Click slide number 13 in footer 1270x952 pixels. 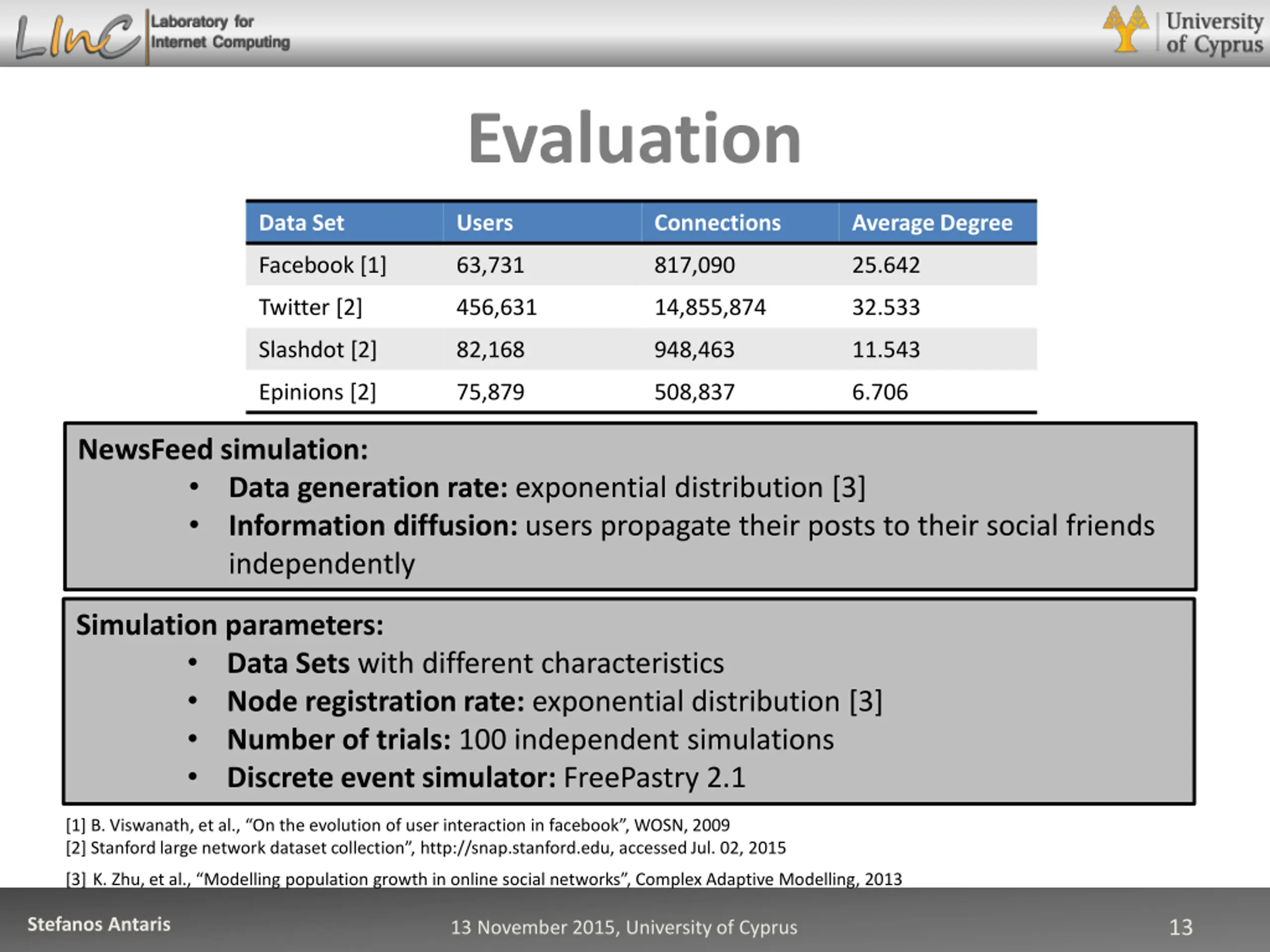click(1181, 927)
